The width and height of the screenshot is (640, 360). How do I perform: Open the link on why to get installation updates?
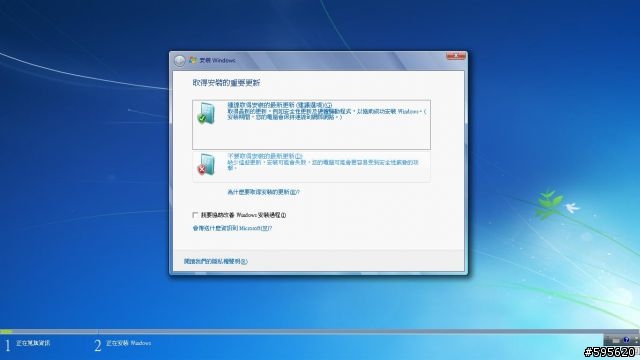tap(263, 192)
